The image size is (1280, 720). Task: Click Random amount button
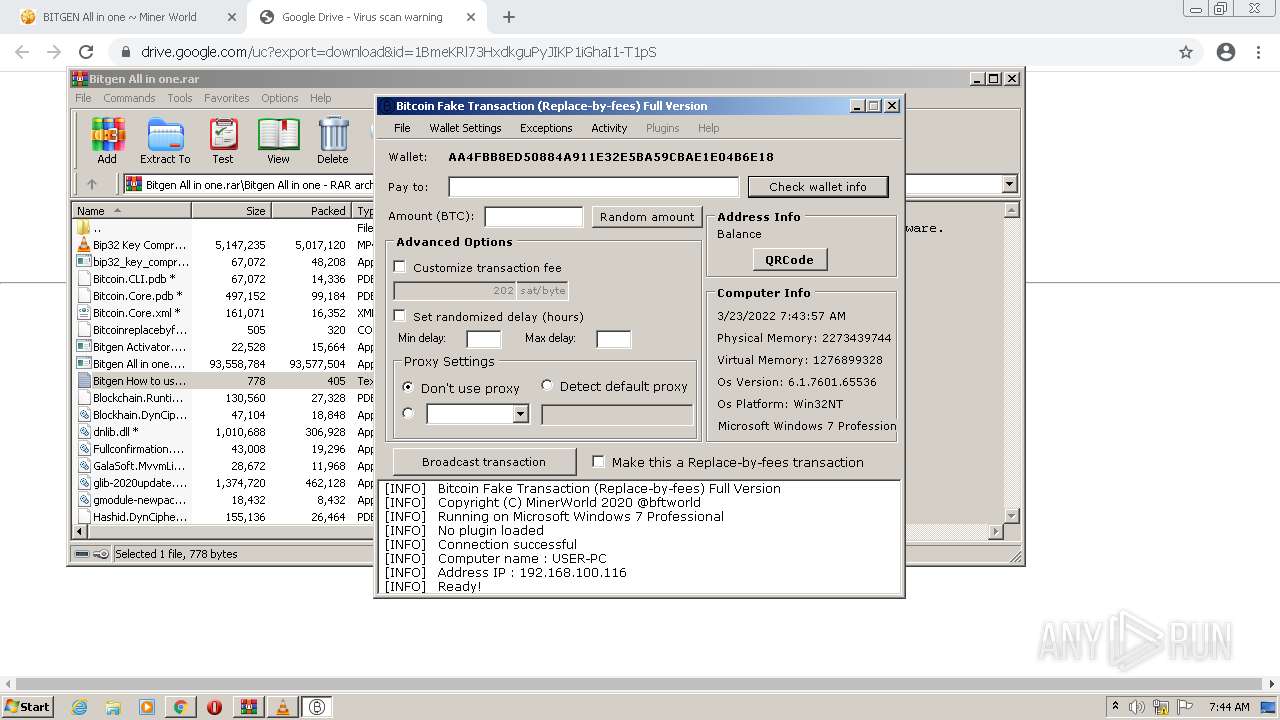[647, 217]
